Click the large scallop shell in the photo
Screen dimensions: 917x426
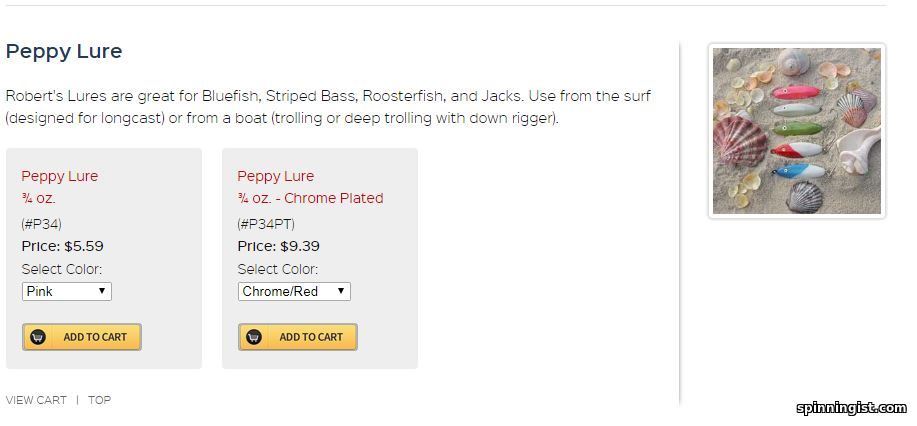(x=740, y=141)
